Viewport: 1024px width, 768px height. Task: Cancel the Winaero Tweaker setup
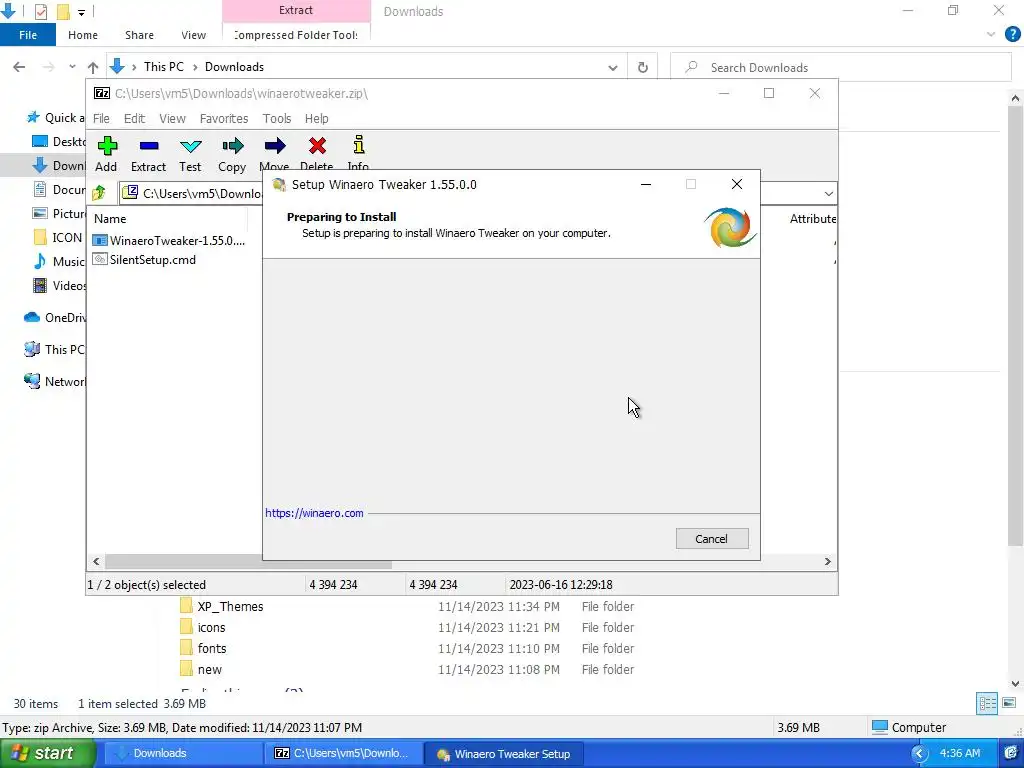coord(712,539)
